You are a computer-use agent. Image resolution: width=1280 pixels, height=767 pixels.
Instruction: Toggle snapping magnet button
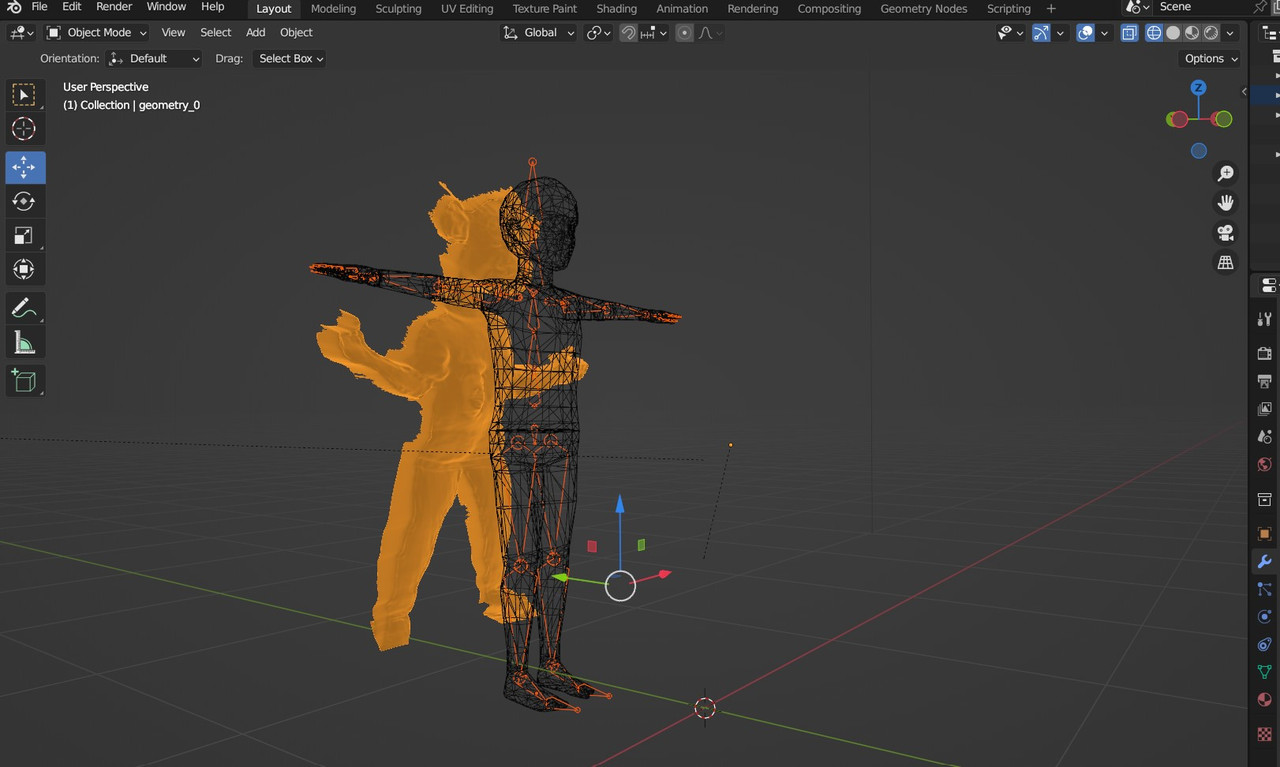tap(628, 33)
